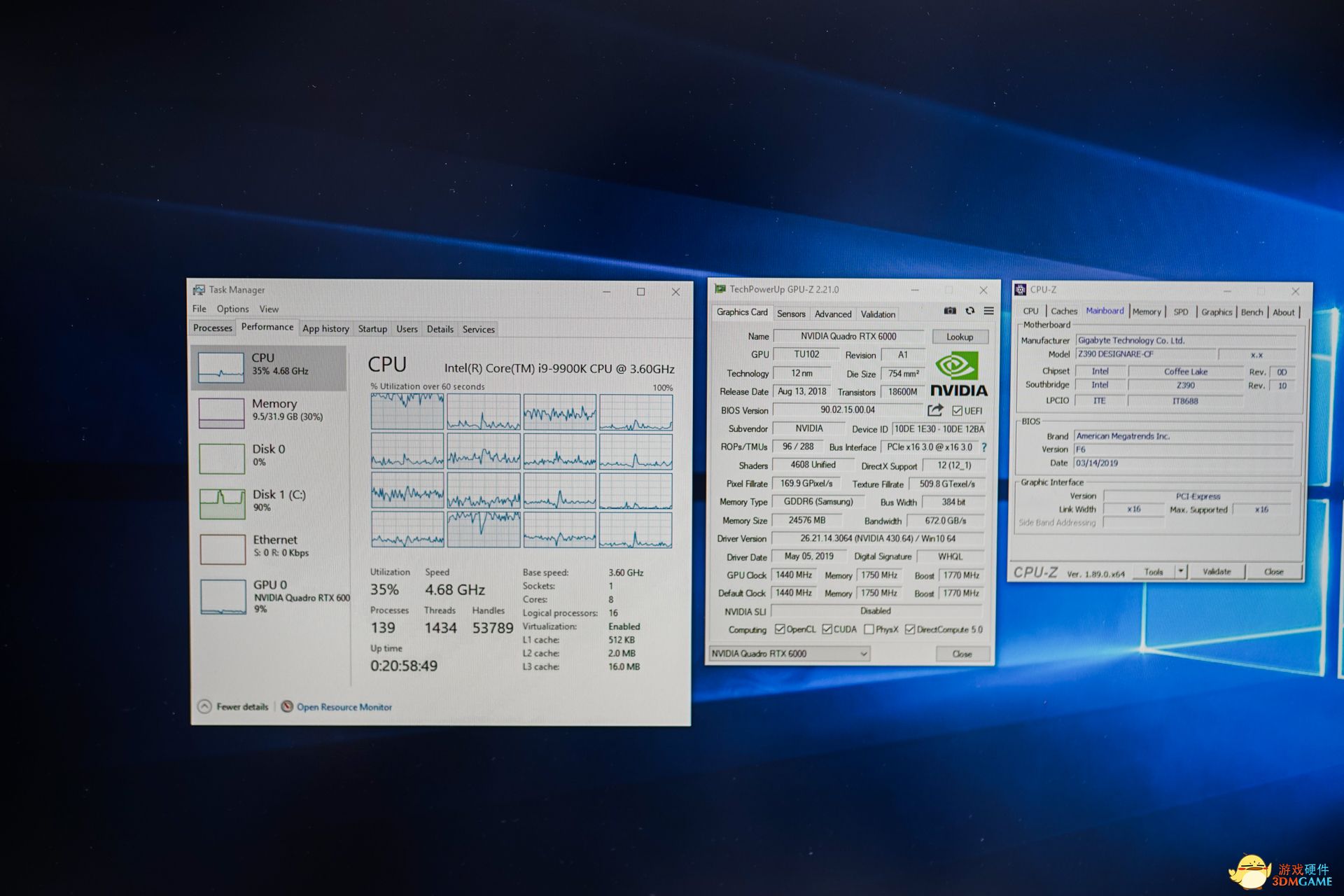Screen dimensions: 1344x896
Task: Select Memory in Task Manager sidebar
Action: [269, 412]
